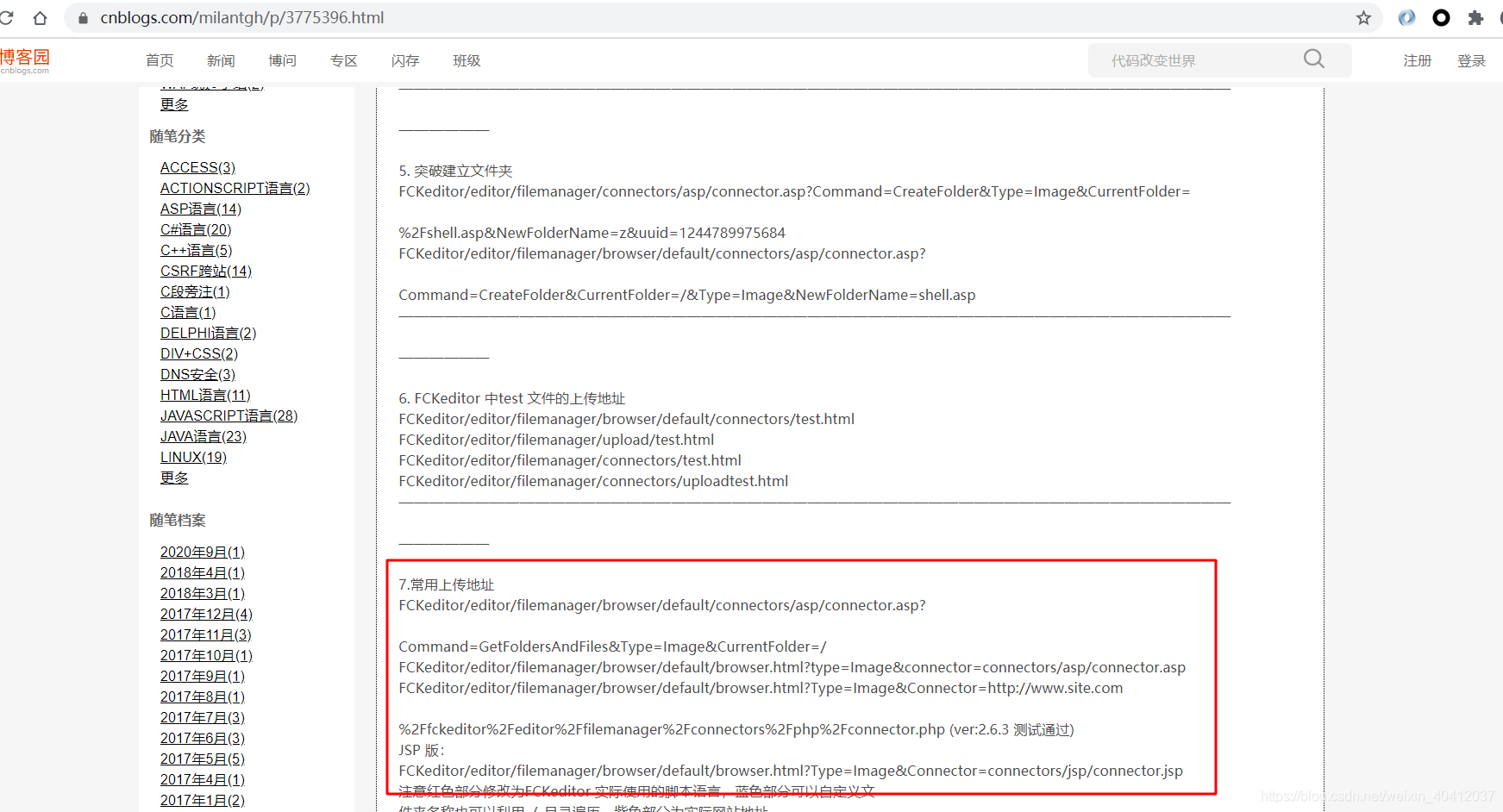Open category JAVA语言(23)

pyautogui.click(x=203, y=436)
